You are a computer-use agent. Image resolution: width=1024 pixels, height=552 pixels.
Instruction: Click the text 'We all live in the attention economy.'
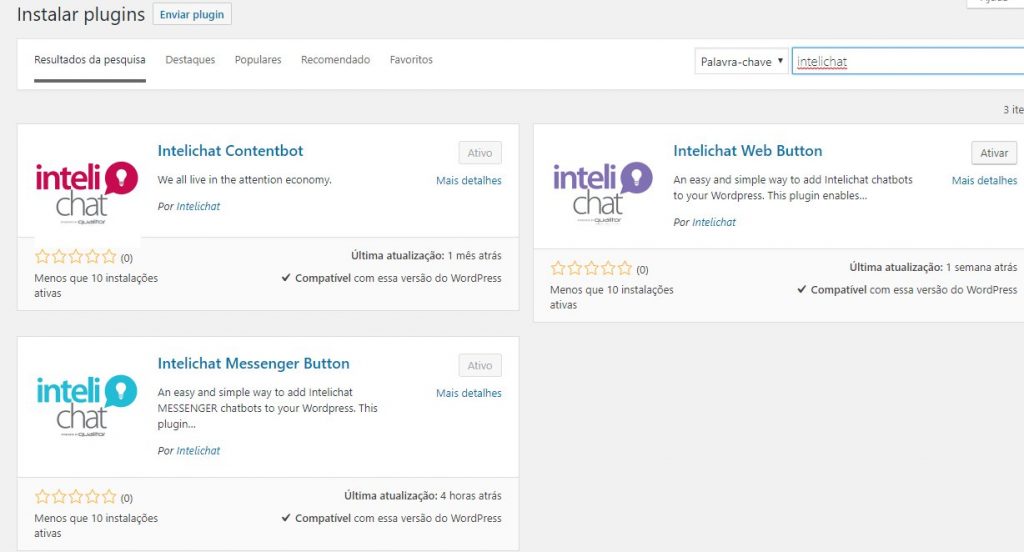pos(244,180)
